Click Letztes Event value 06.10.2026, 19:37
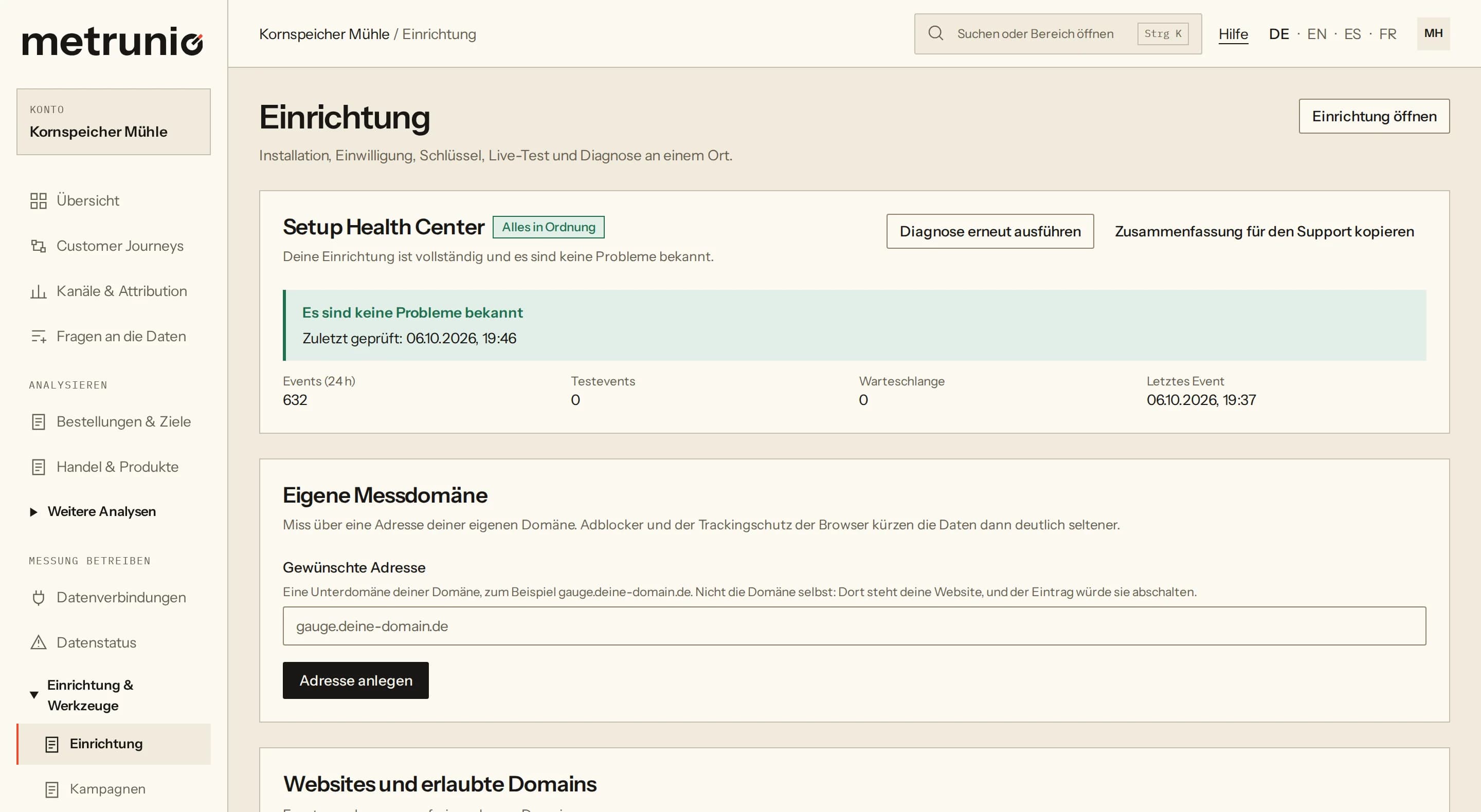Screen dimensions: 1481x812 [x=1201, y=400]
